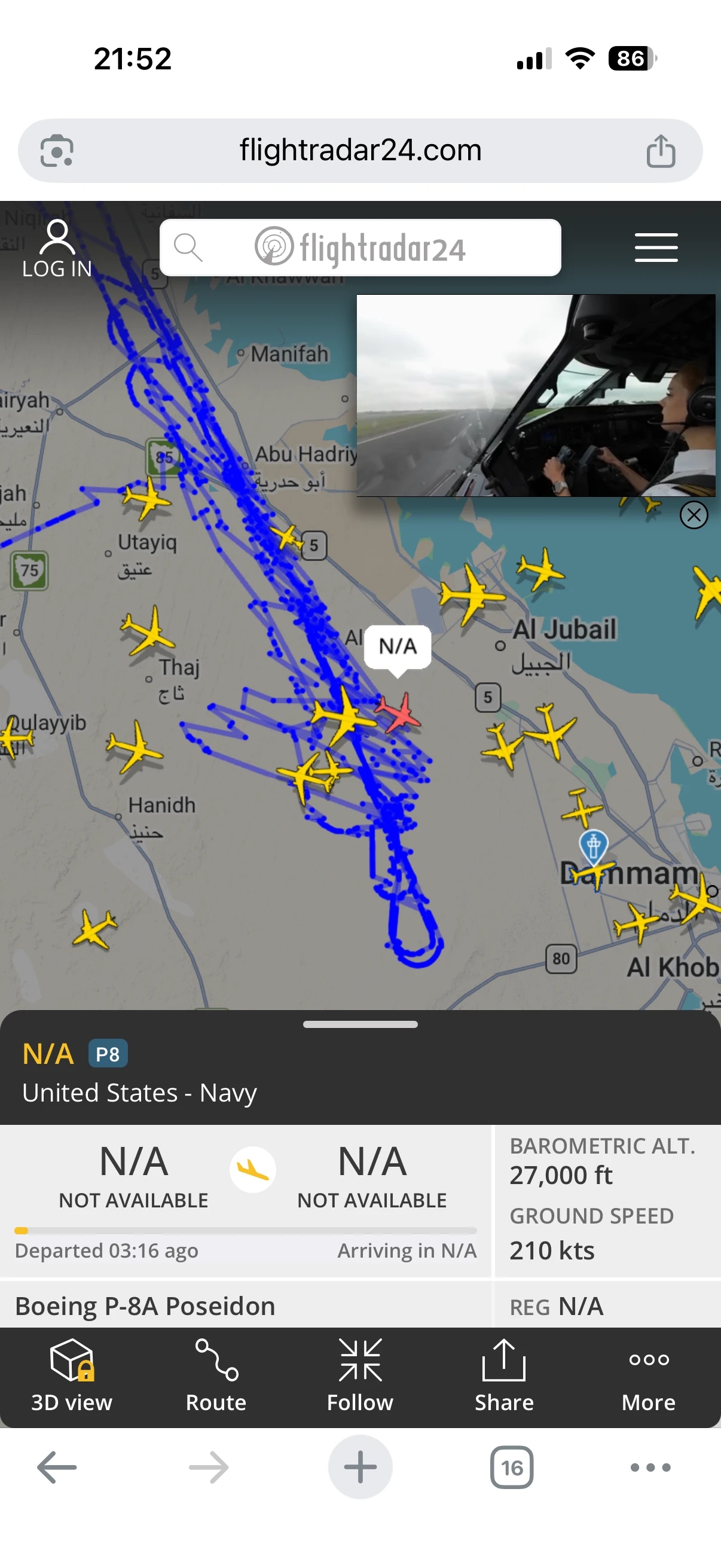Tap the address bar scan icon

click(57, 150)
